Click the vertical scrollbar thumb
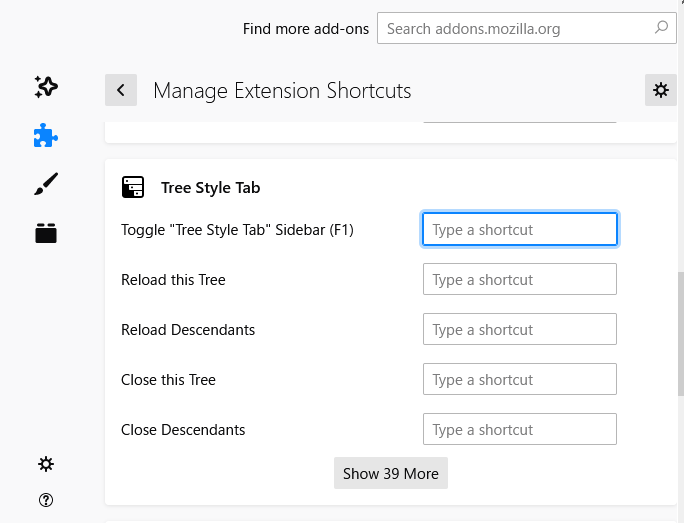684x523 pixels. pyautogui.click(x=681, y=334)
